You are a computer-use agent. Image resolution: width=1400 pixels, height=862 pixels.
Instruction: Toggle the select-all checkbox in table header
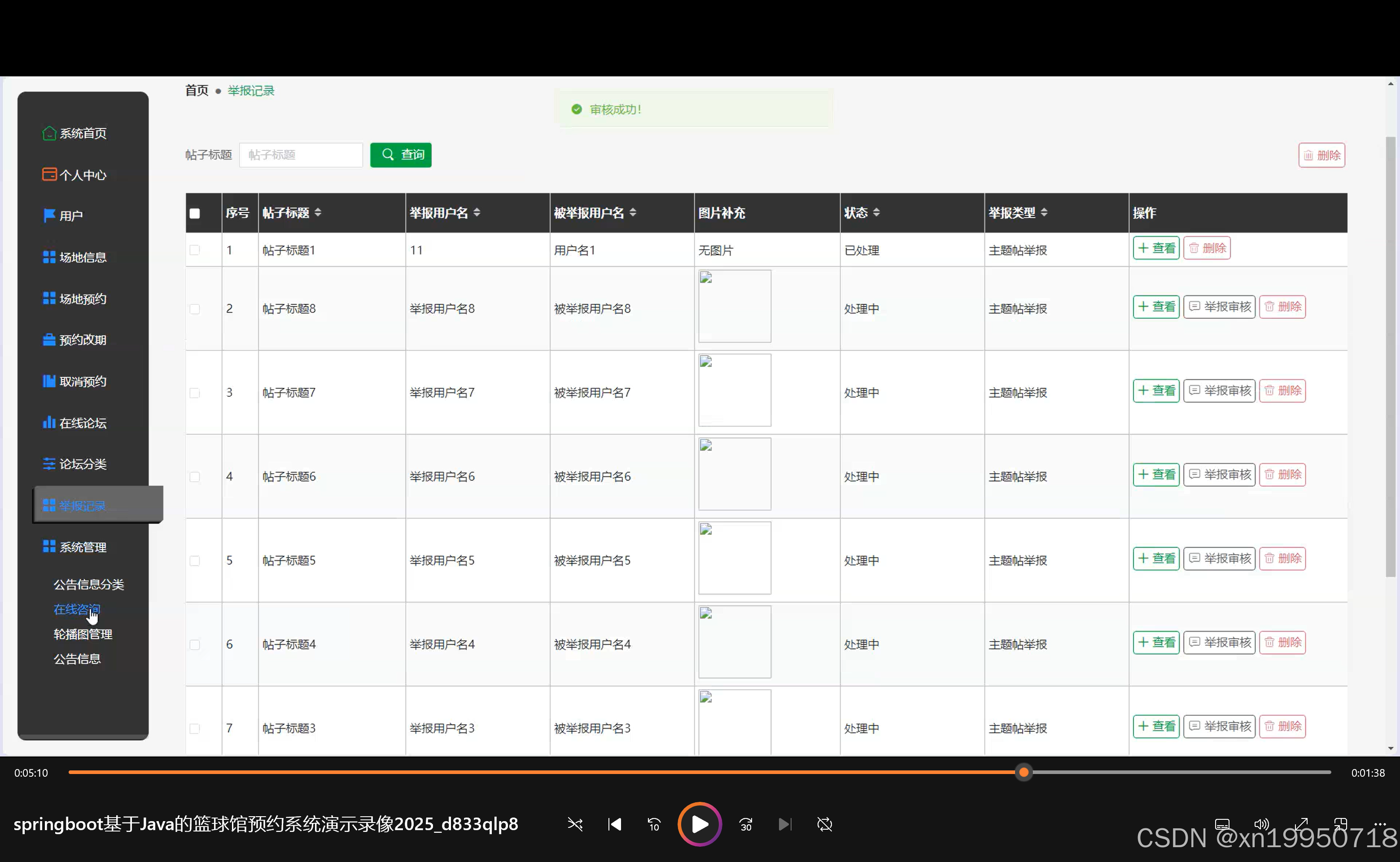(x=195, y=213)
